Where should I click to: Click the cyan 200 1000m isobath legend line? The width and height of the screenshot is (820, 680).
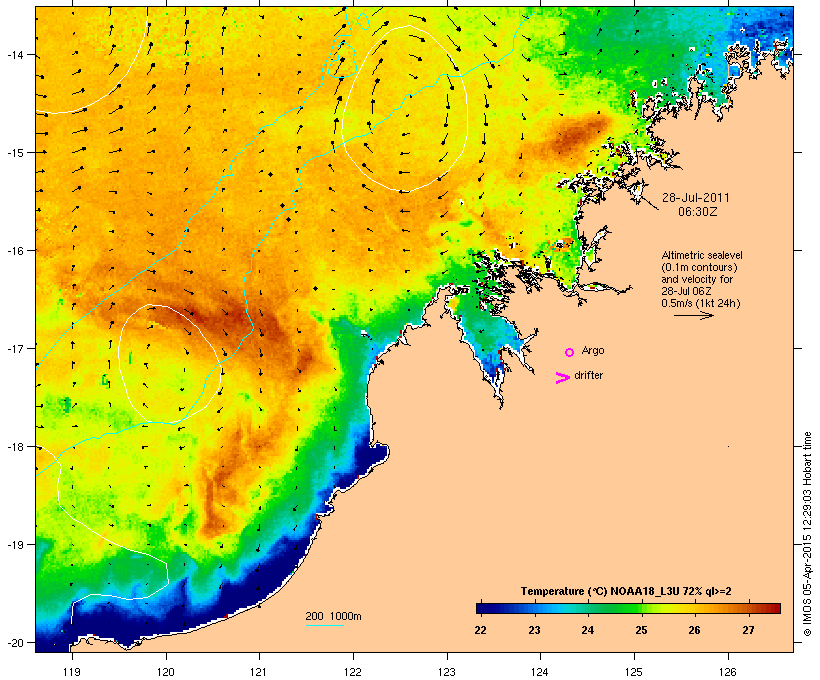pos(325,625)
